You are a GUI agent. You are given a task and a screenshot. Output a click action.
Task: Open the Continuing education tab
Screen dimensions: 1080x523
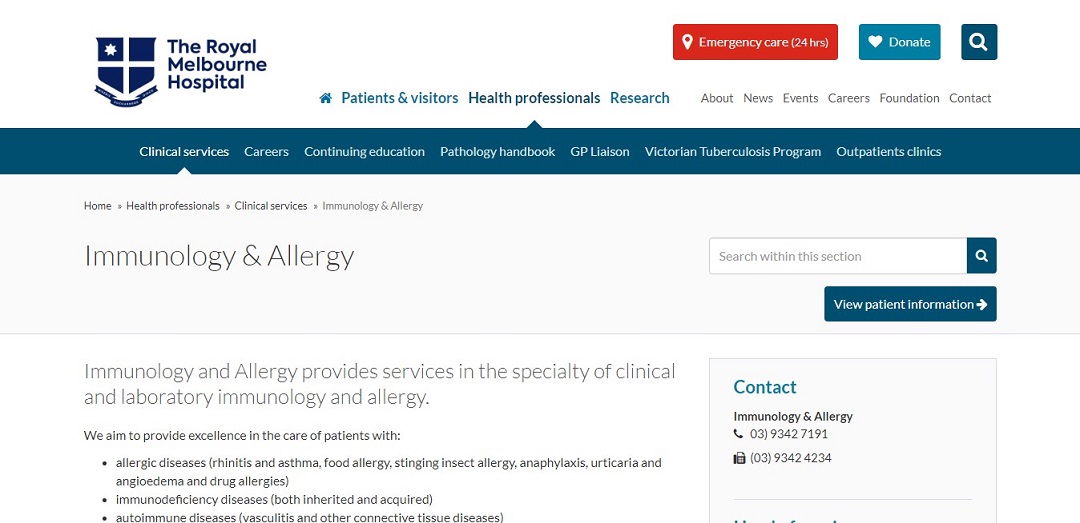(364, 152)
